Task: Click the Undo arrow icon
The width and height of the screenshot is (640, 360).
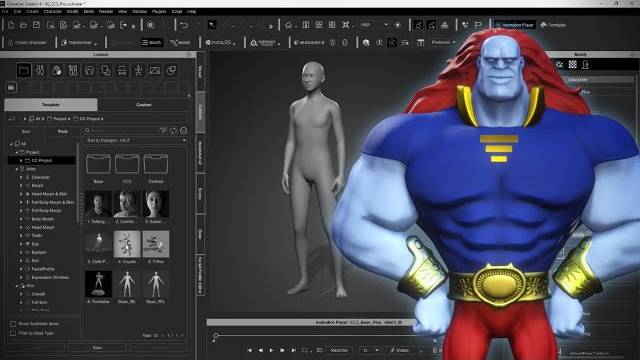Action: pos(184,25)
